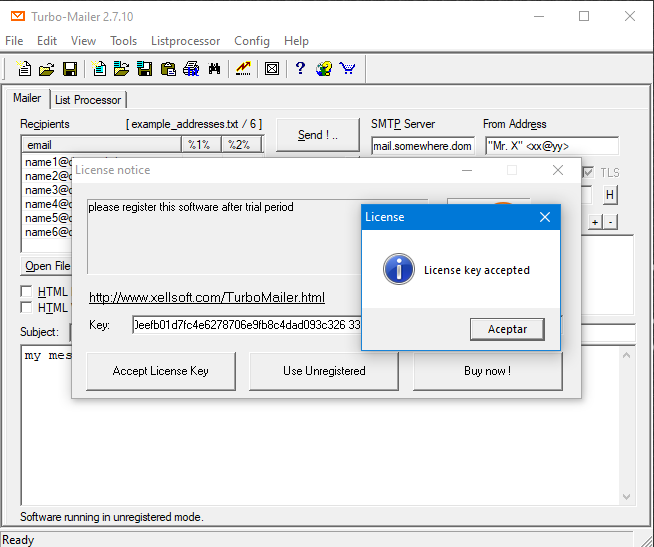Image resolution: width=654 pixels, height=547 pixels.
Task: Click the Send ! .. button
Action: tap(318, 135)
